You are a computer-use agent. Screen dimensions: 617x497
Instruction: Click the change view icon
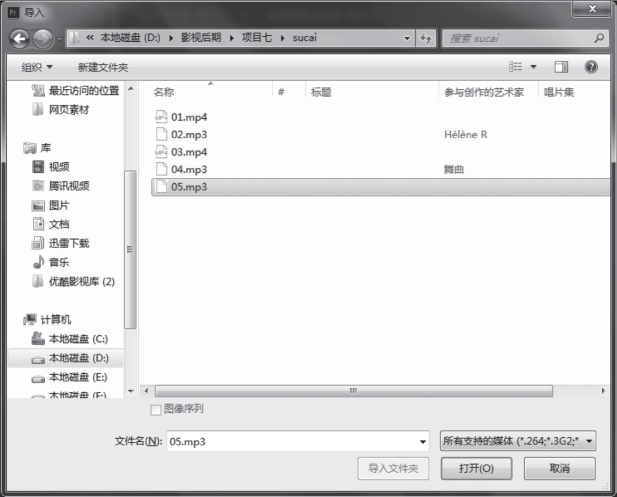click(x=515, y=67)
